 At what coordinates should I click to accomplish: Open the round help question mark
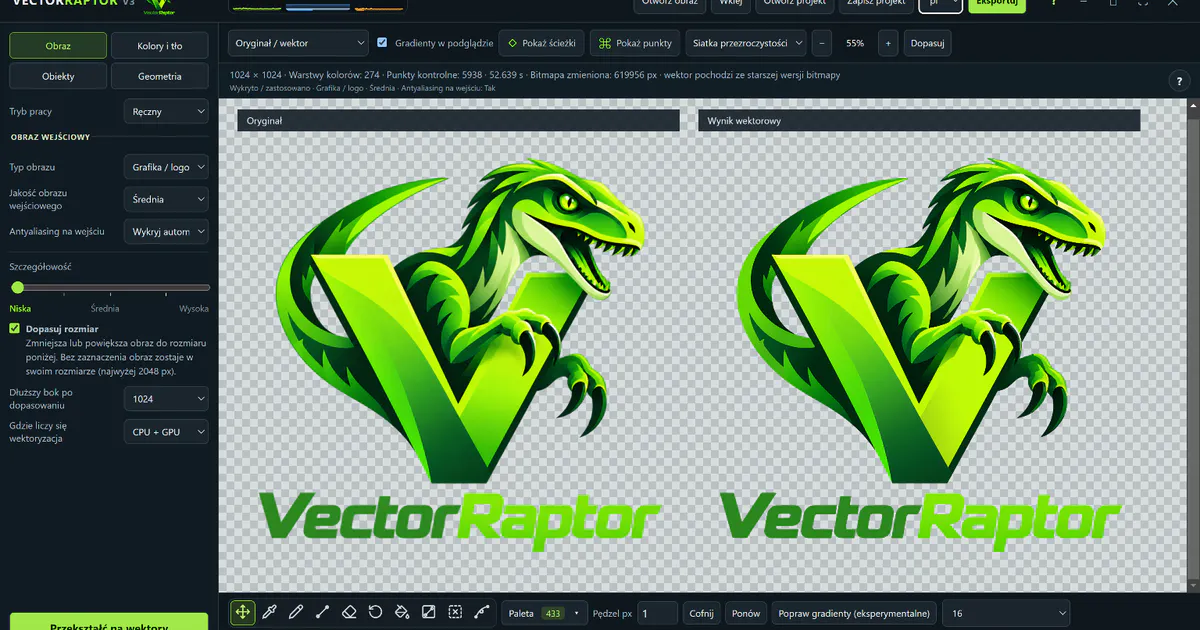coord(1177,82)
